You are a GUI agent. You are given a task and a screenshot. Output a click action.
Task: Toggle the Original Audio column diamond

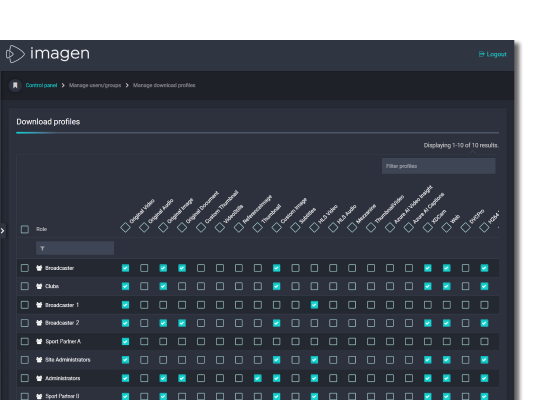click(144, 227)
